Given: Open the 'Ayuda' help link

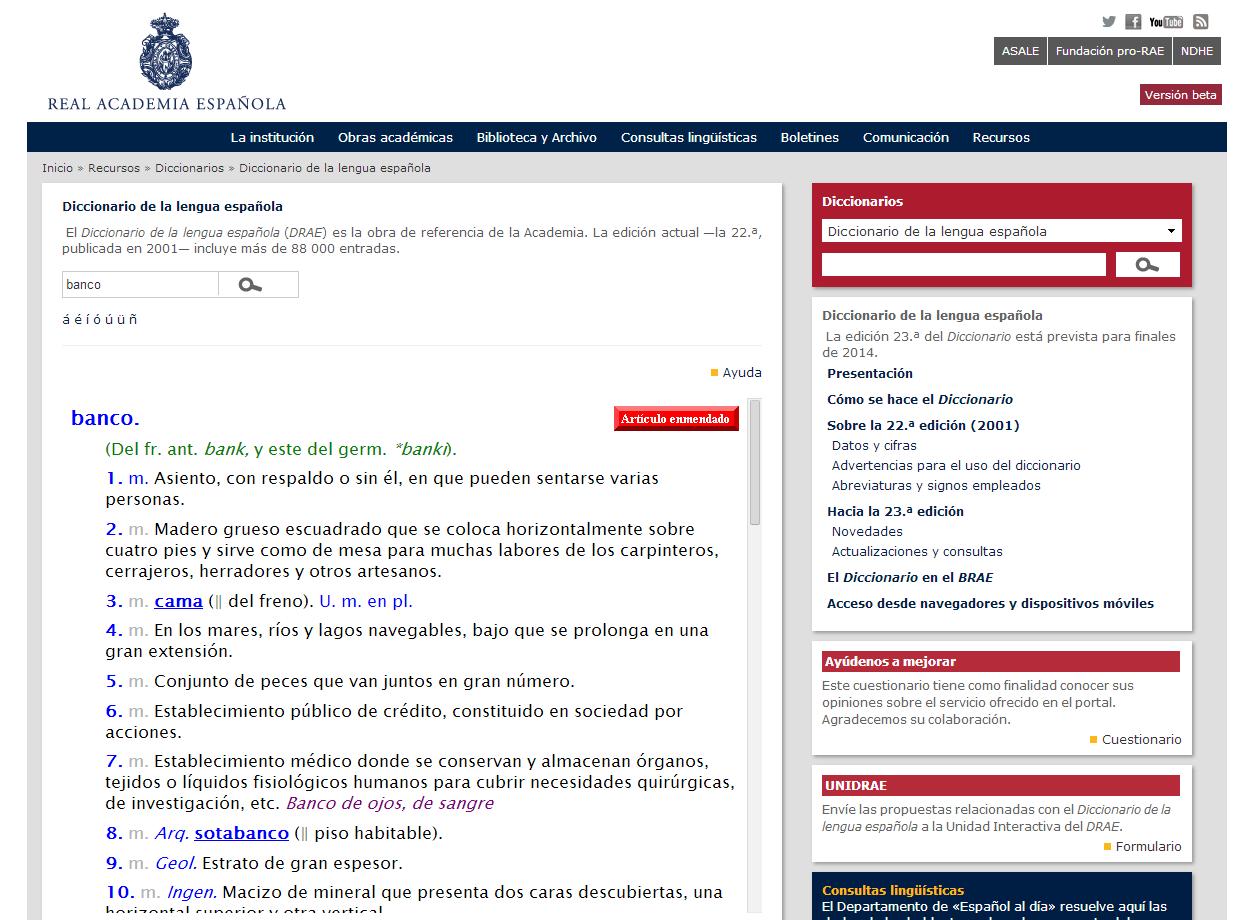Looking at the screenshot, I should pyautogui.click(x=741, y=373).
